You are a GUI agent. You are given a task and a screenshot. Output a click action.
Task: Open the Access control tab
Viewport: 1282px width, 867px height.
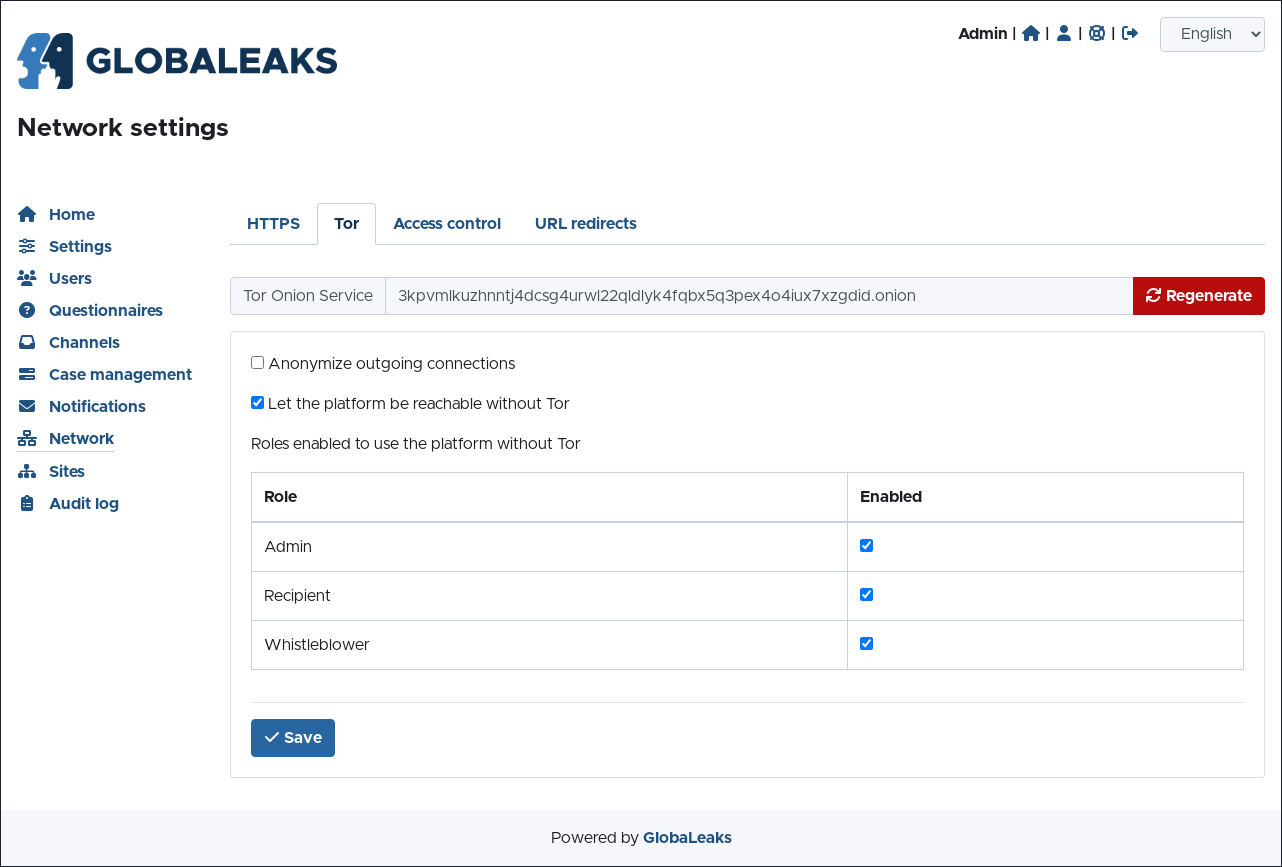[x=447, y=224]
